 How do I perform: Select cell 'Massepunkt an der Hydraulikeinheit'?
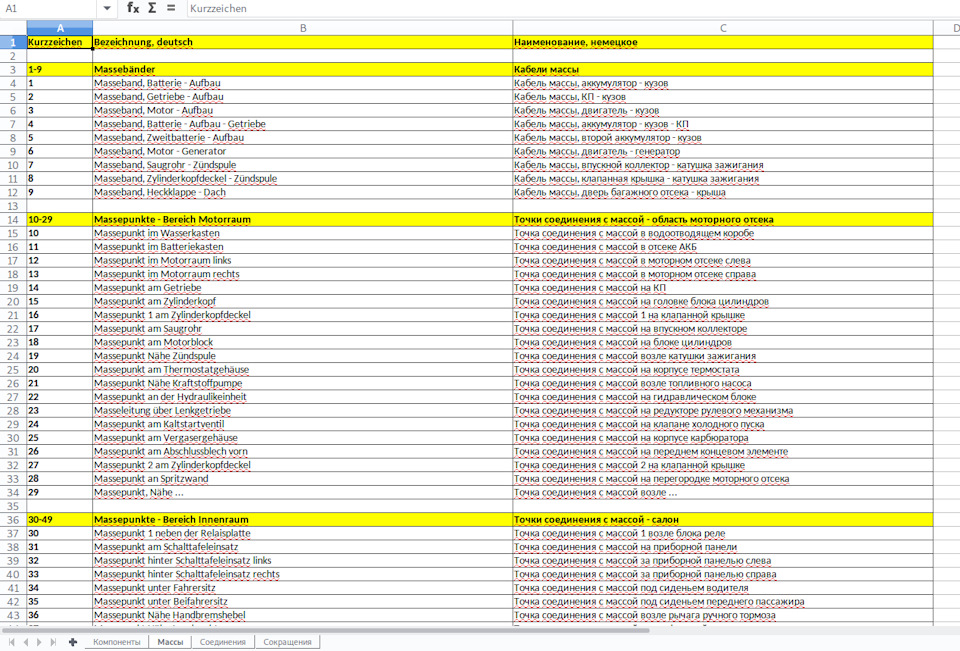[303, 397]
